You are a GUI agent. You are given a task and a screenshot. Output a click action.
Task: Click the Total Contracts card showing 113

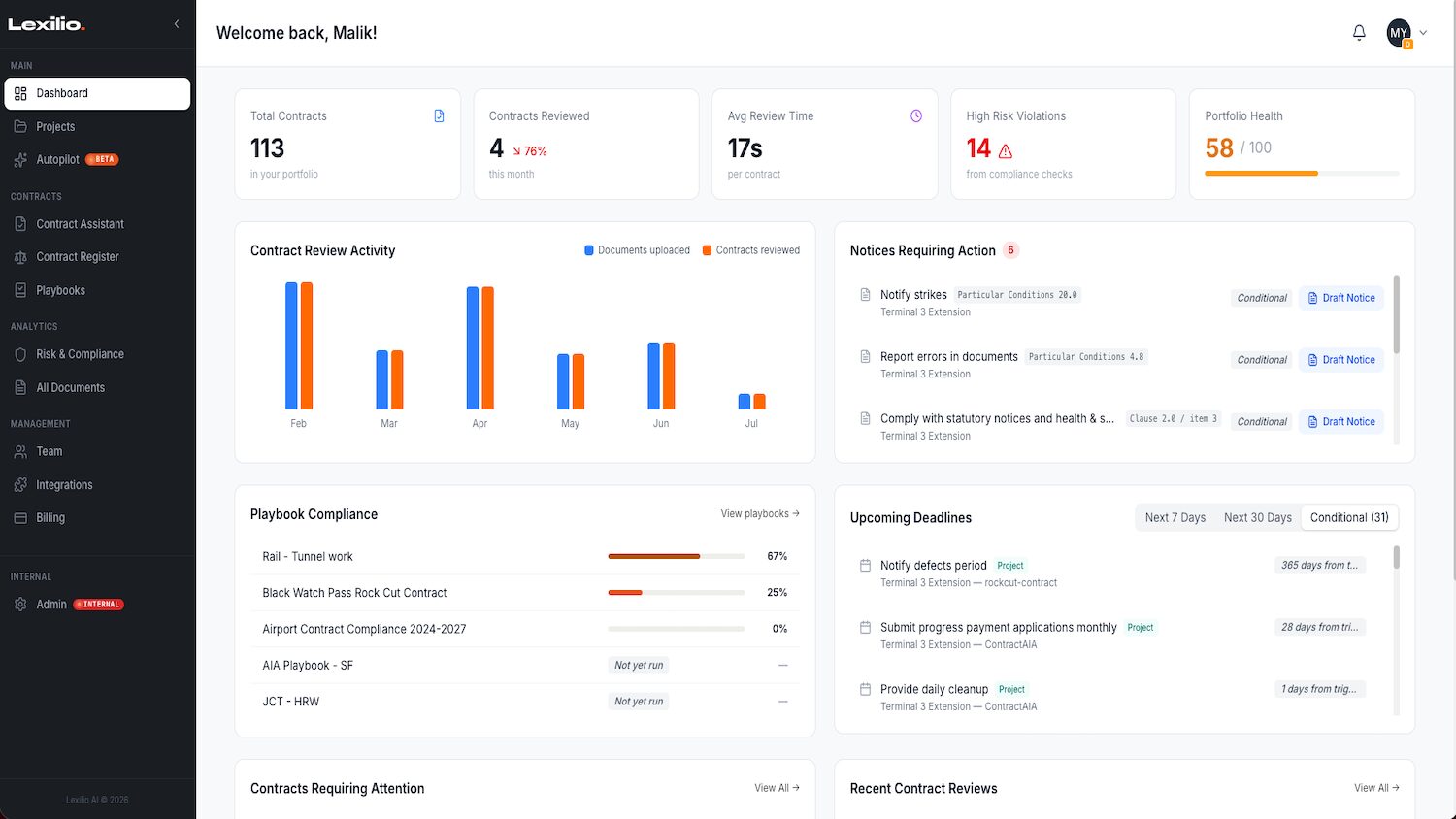point(347,145)
